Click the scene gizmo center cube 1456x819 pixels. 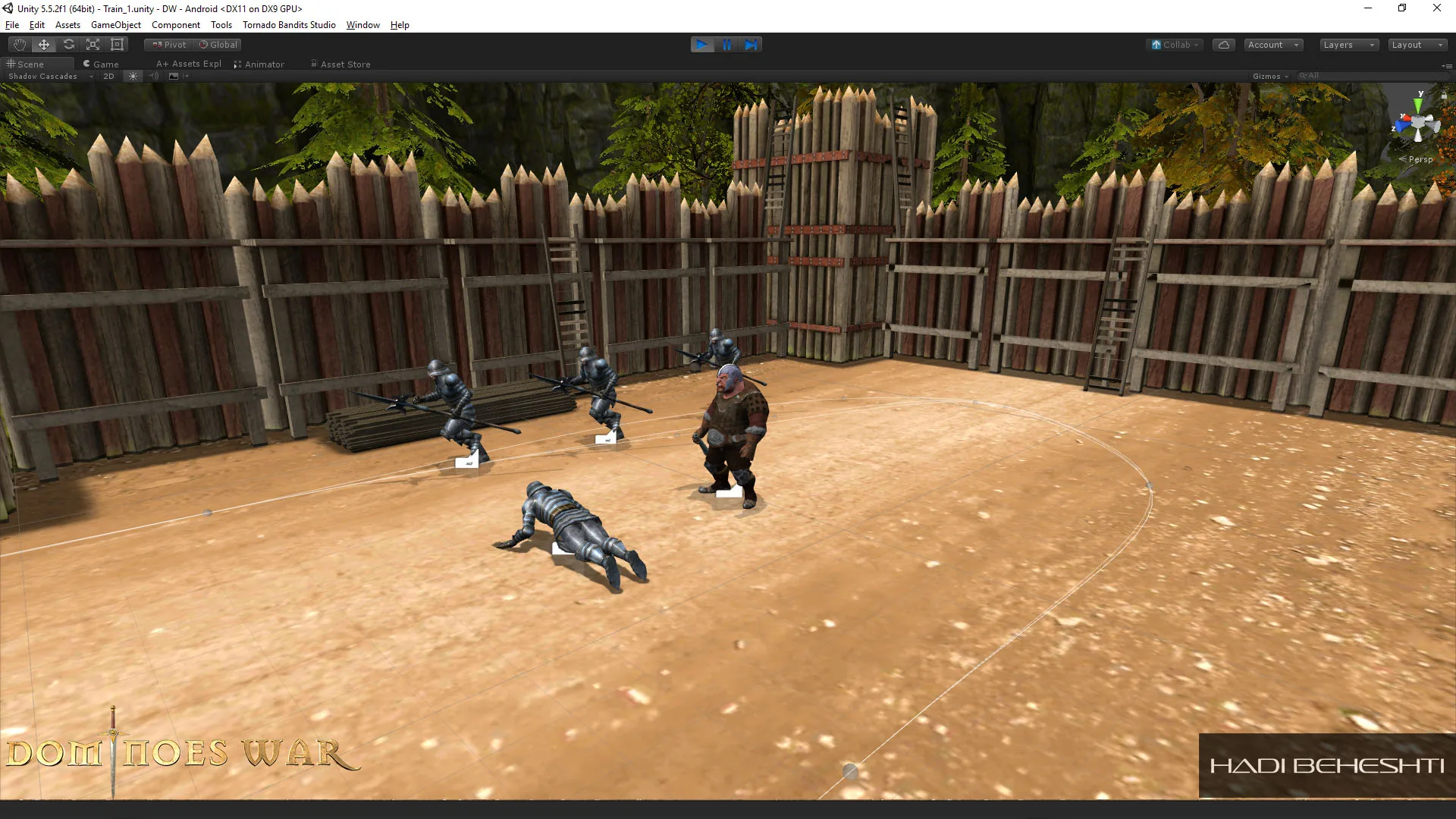[1420, 124]
